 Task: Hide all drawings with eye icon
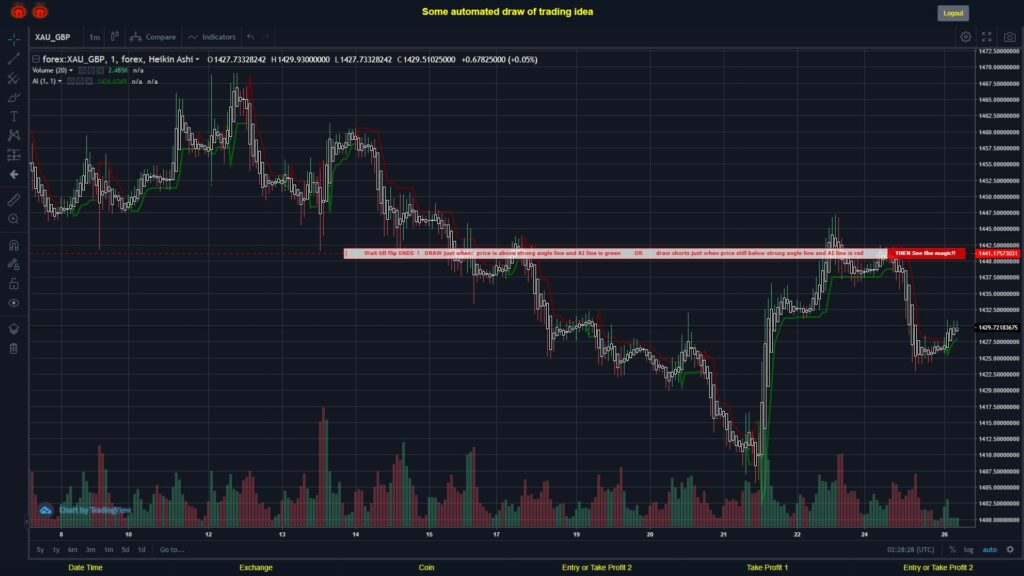[x=14, y=303]
